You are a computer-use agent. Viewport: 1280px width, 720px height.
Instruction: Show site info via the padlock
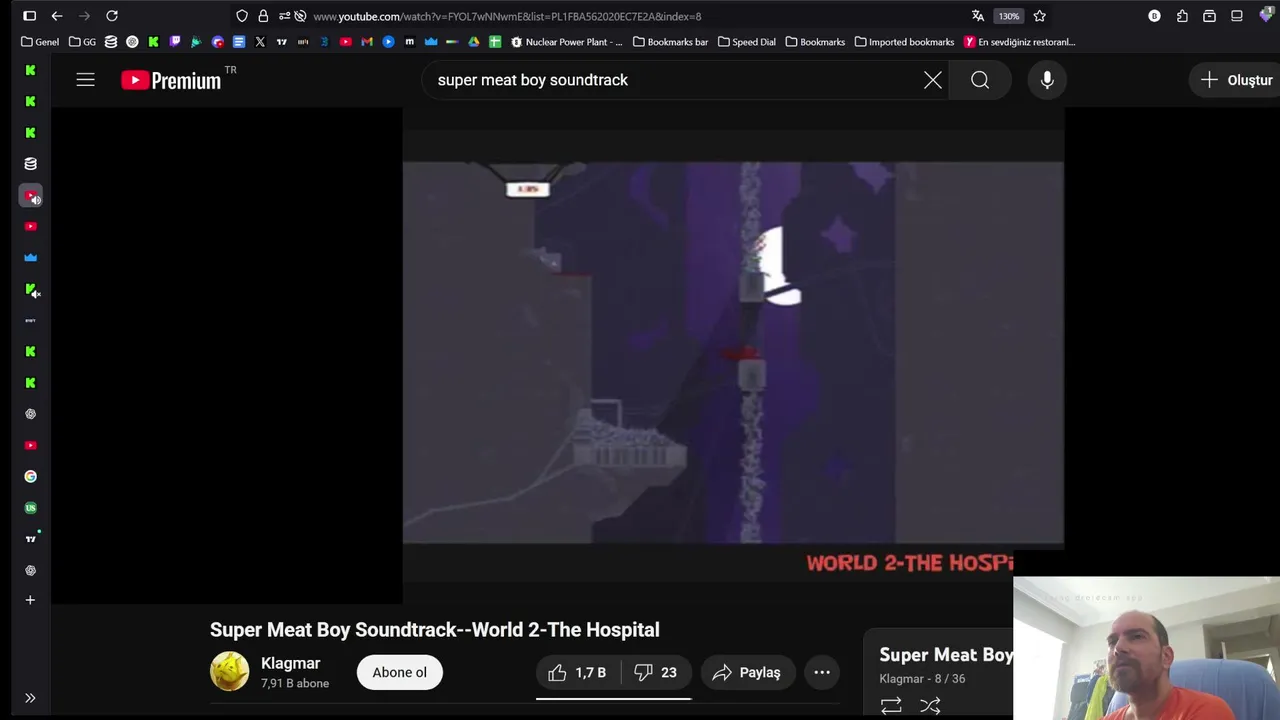263,16
